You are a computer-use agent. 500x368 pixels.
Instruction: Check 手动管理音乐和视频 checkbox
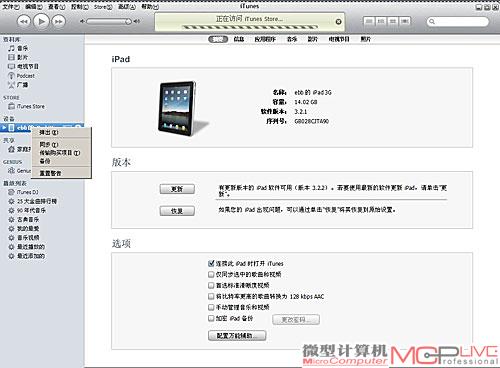[x=211, y=307]
